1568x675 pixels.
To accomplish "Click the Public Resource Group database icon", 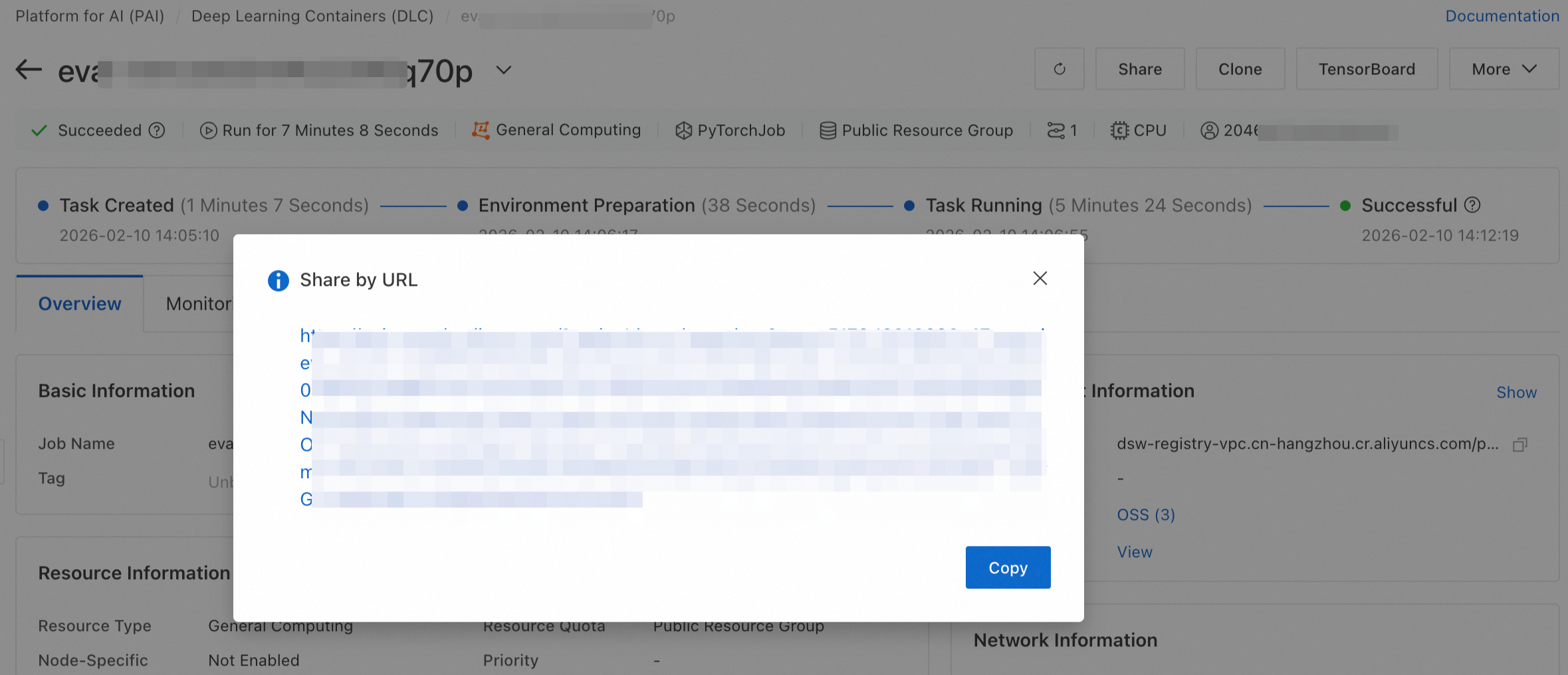I will (828, 130).
